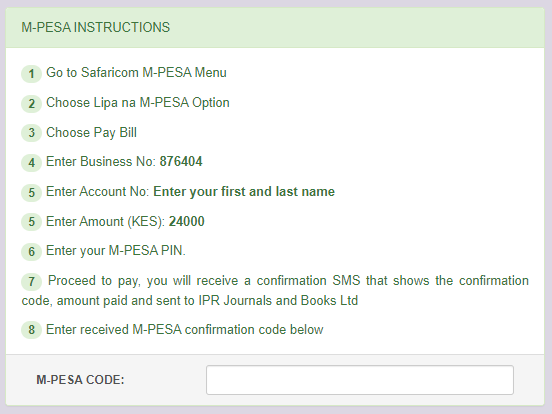
Task: Click the M-PESA CODE label
Action: [80, 380]
